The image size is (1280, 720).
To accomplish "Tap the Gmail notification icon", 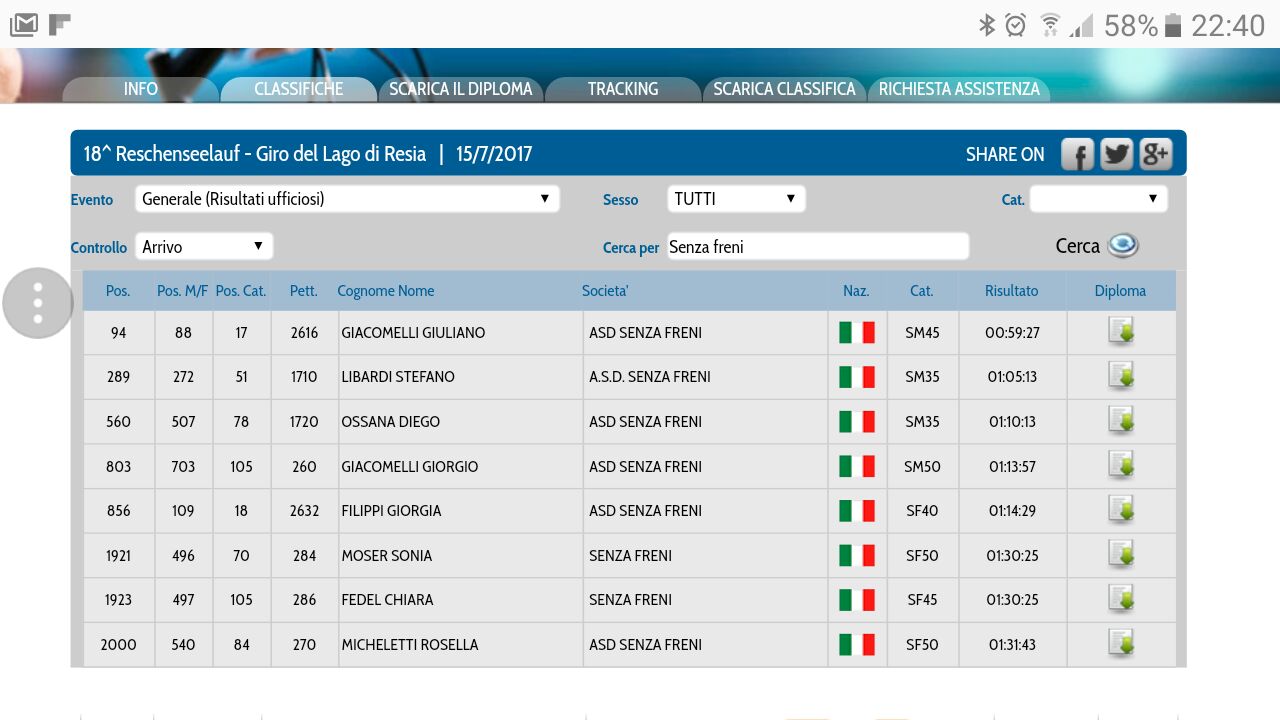I will point(24,25).
